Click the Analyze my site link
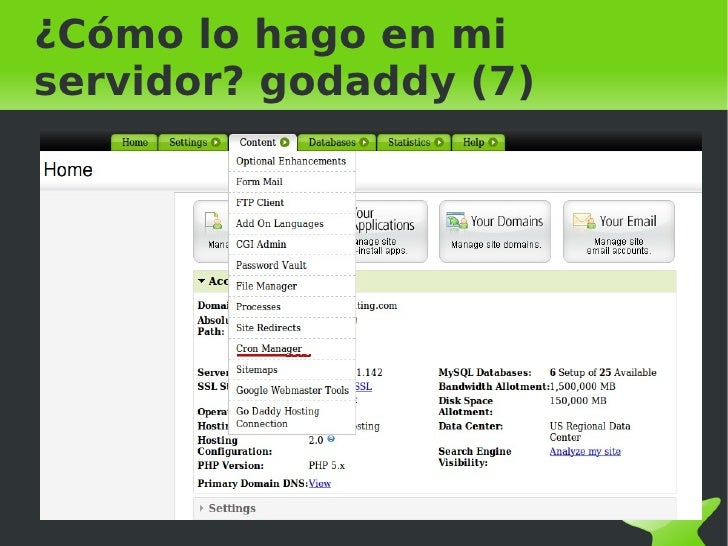The width and height of the screenshot is (728, 546). point(585,451)
